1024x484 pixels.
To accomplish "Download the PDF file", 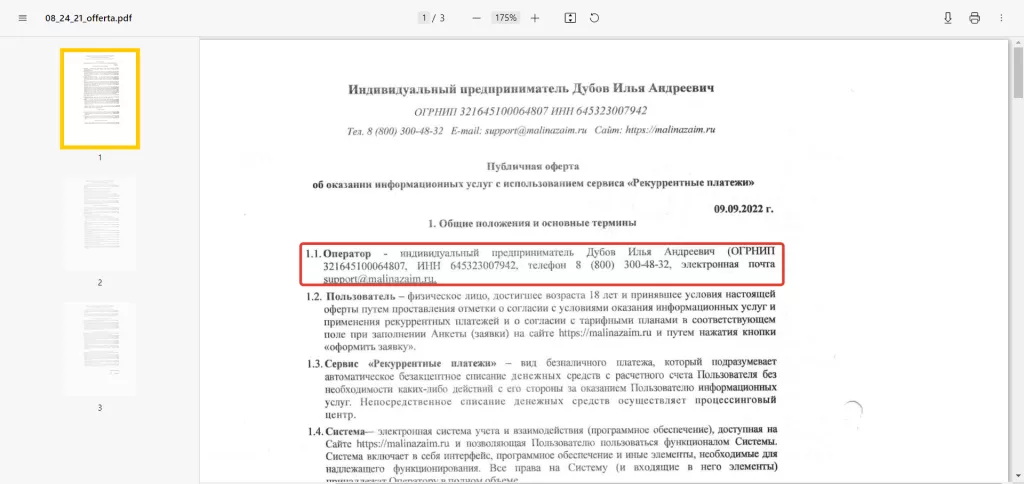I will point(948,18).
